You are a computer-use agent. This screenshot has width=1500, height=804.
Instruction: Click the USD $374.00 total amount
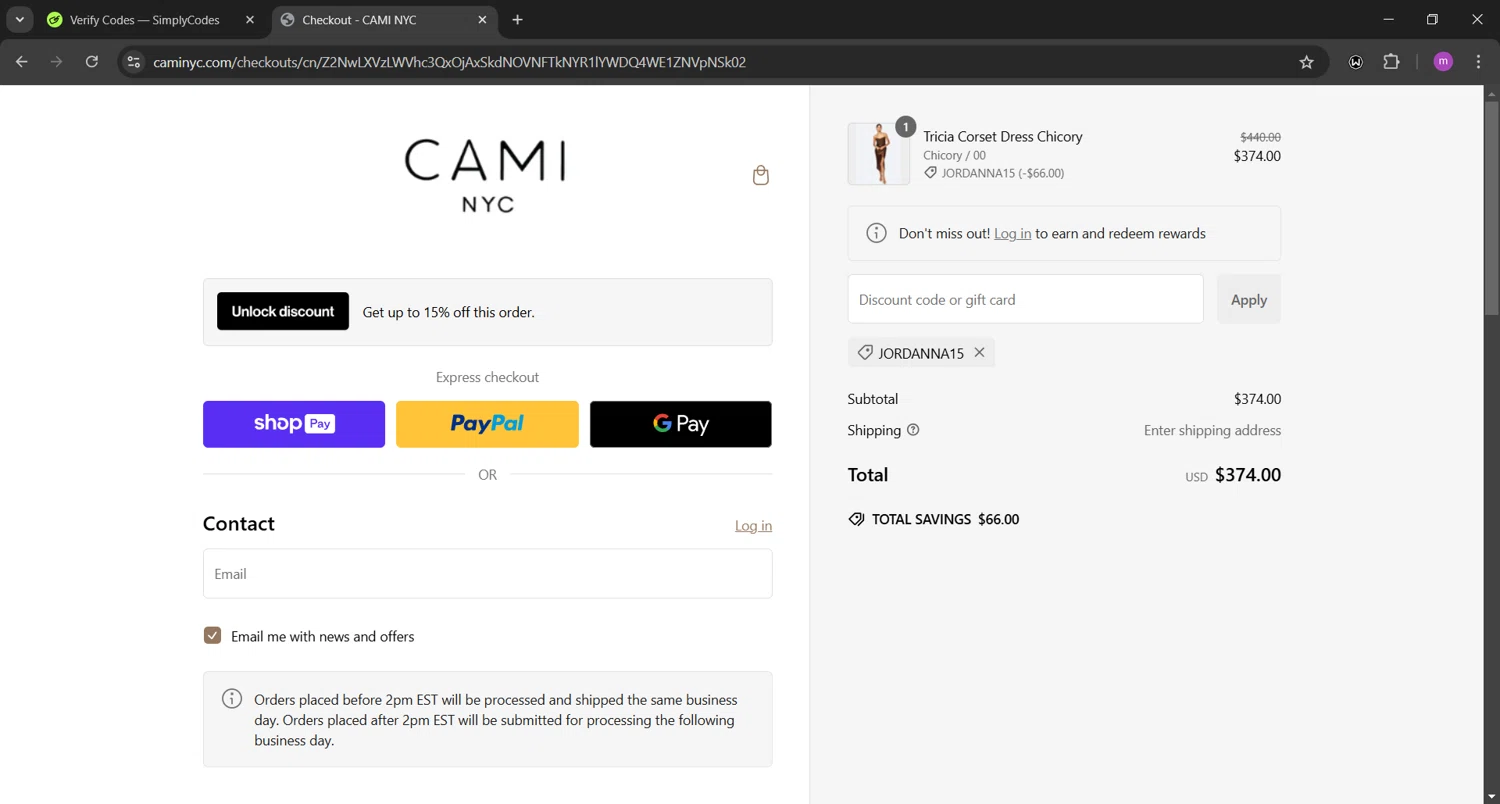[1233, 475]
